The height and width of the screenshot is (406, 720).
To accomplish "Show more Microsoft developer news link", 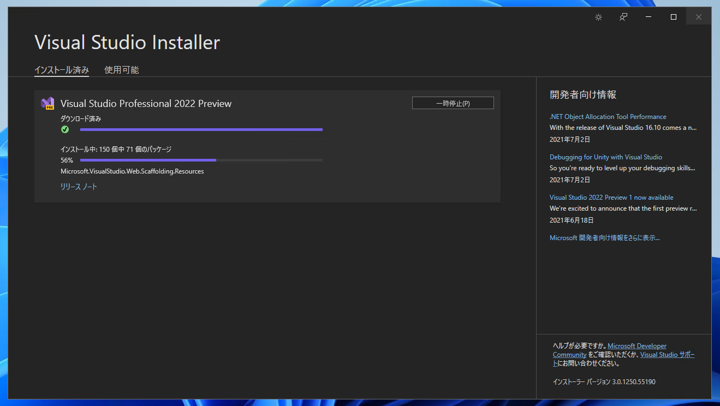I will [x=604, y=238].
